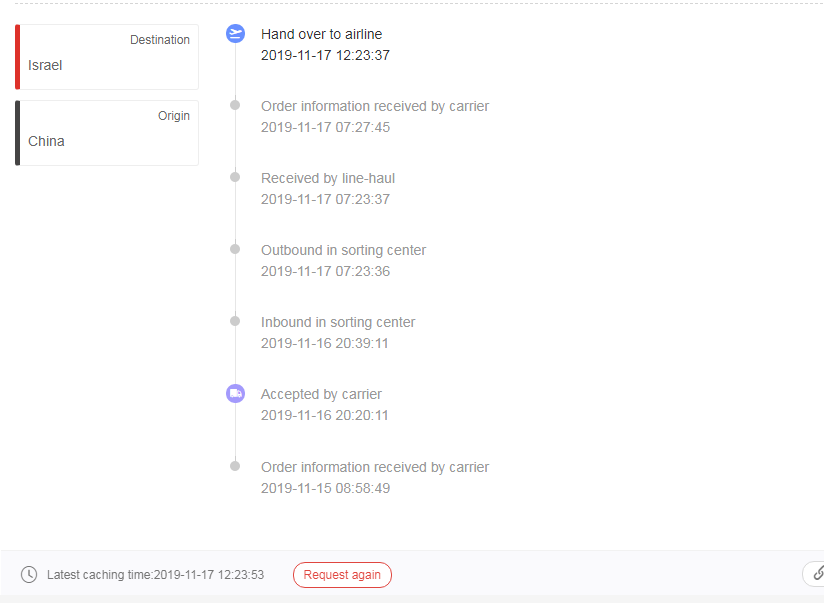824x603 pixels.
Task: Select the Origin China card
Action: tap(108, 133)
